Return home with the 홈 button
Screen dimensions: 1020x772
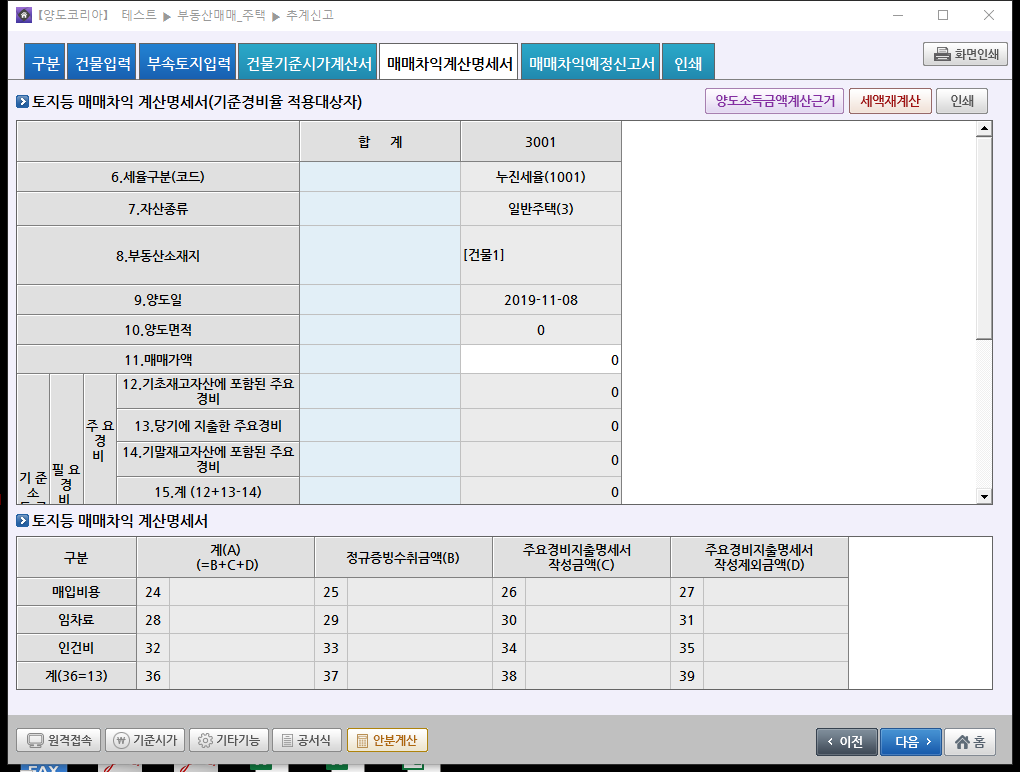[969, 741]
